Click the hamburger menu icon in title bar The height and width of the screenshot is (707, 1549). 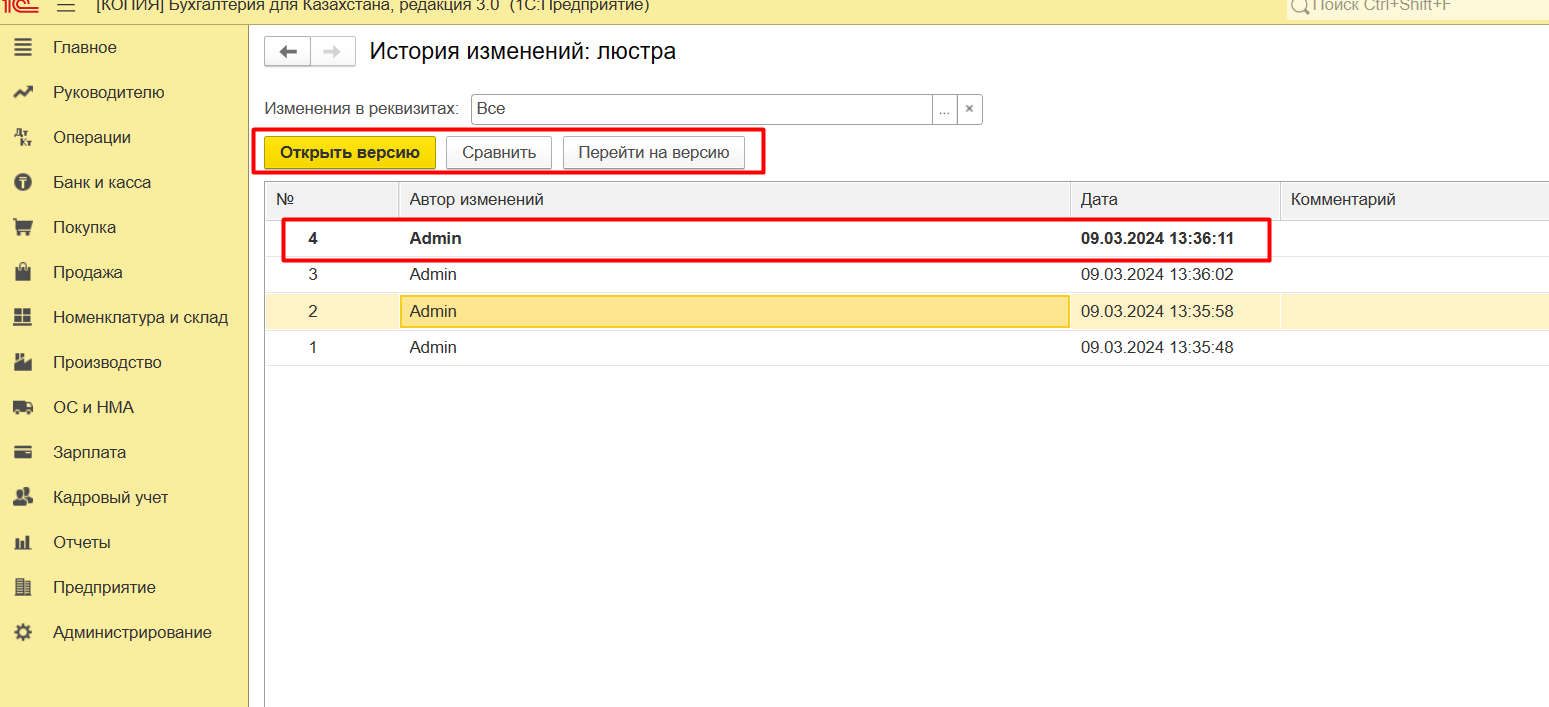tap(66, 7)
